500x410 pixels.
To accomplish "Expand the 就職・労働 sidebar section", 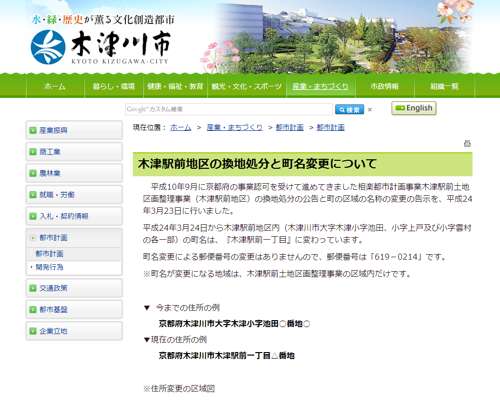I will (74, 195).
